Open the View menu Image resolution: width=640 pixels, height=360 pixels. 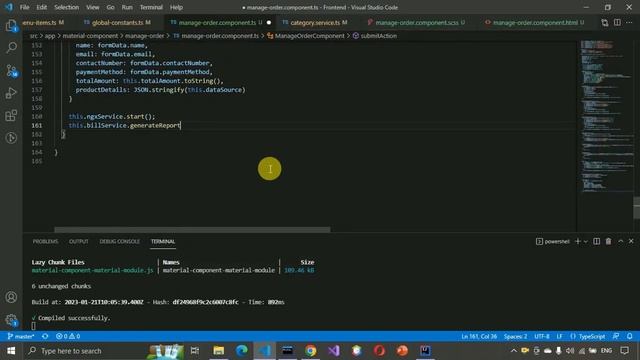click(93, 7)
